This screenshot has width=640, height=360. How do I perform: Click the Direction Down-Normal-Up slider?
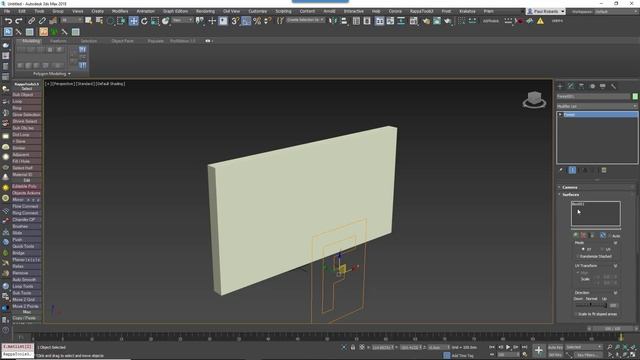(x=591, y=305)
